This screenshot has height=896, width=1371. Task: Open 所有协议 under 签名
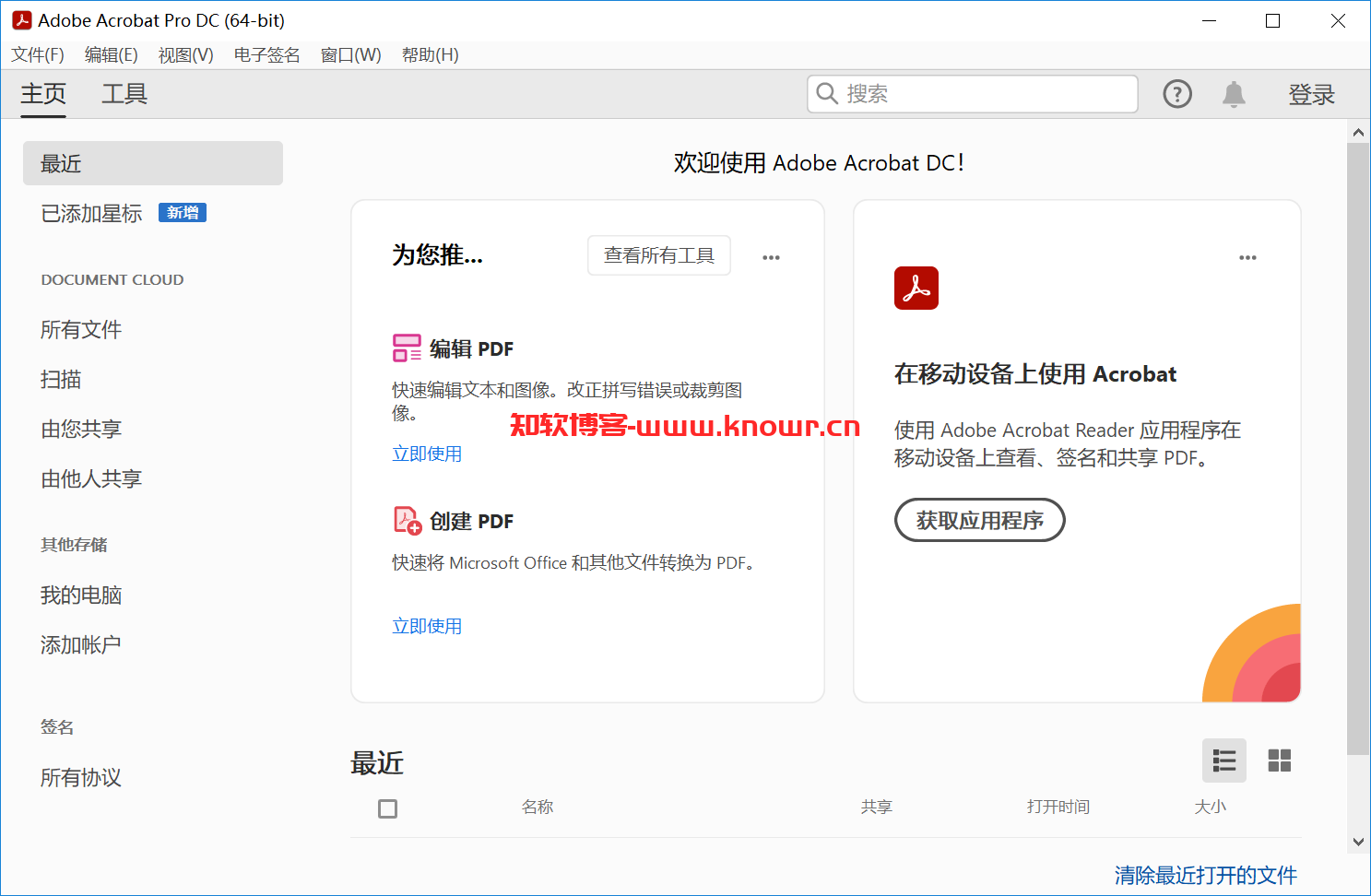click(81, 778)
